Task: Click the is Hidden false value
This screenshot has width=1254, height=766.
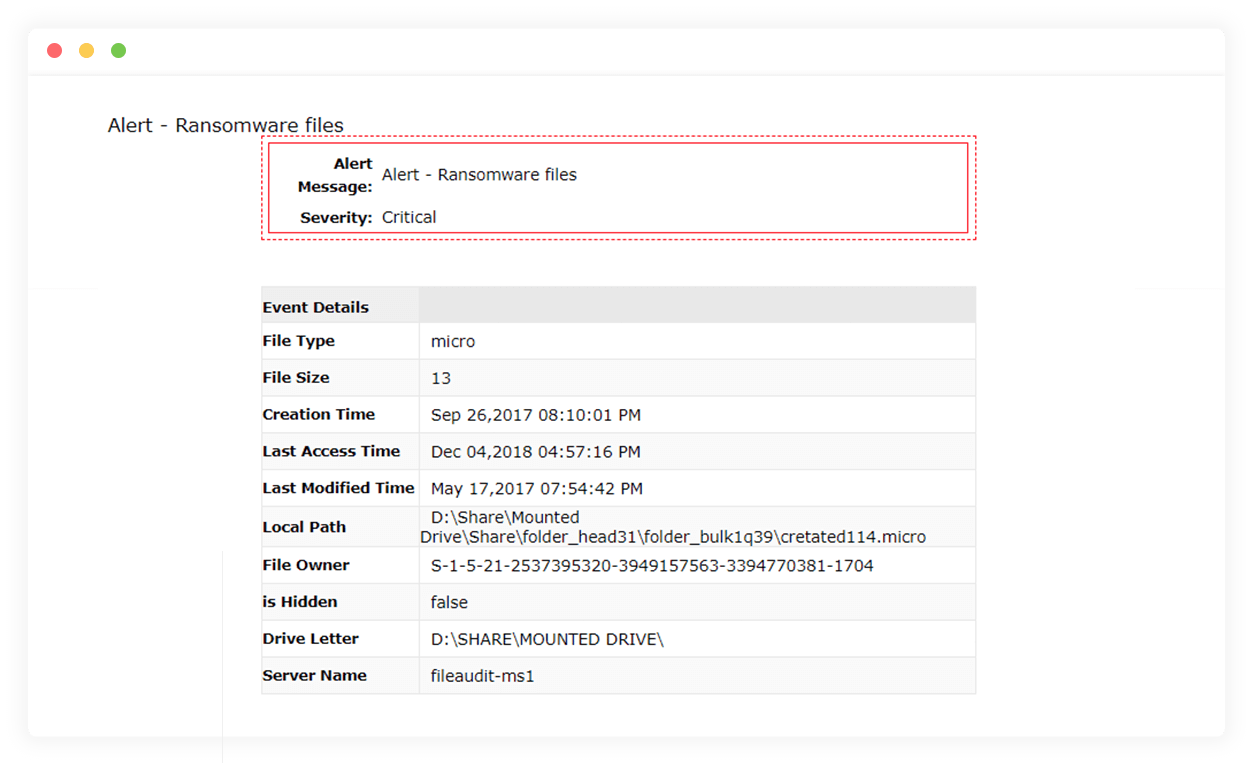Action: tap(448, 601)
